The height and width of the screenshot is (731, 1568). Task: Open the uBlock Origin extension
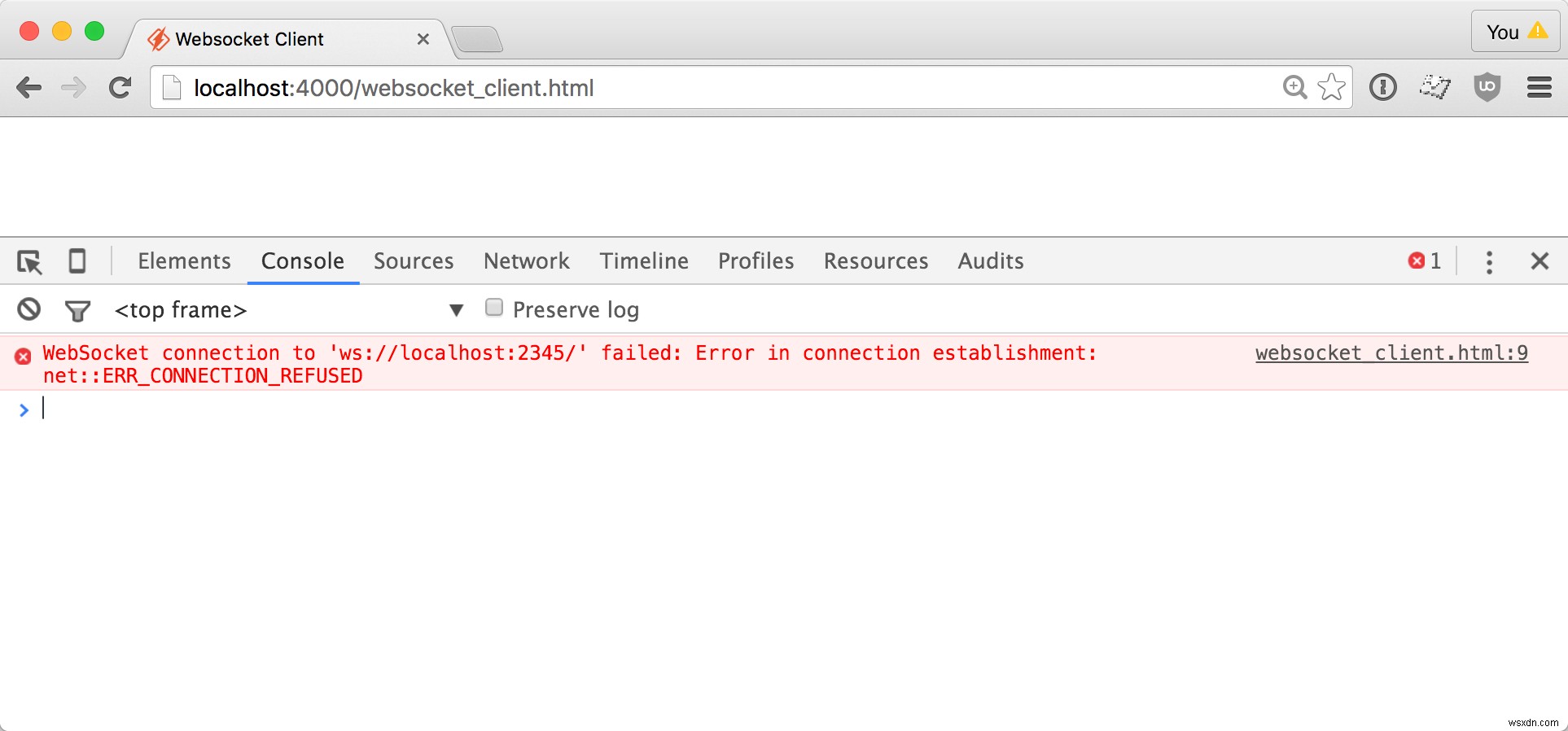pyautogui.click(x=1487, y=87)
